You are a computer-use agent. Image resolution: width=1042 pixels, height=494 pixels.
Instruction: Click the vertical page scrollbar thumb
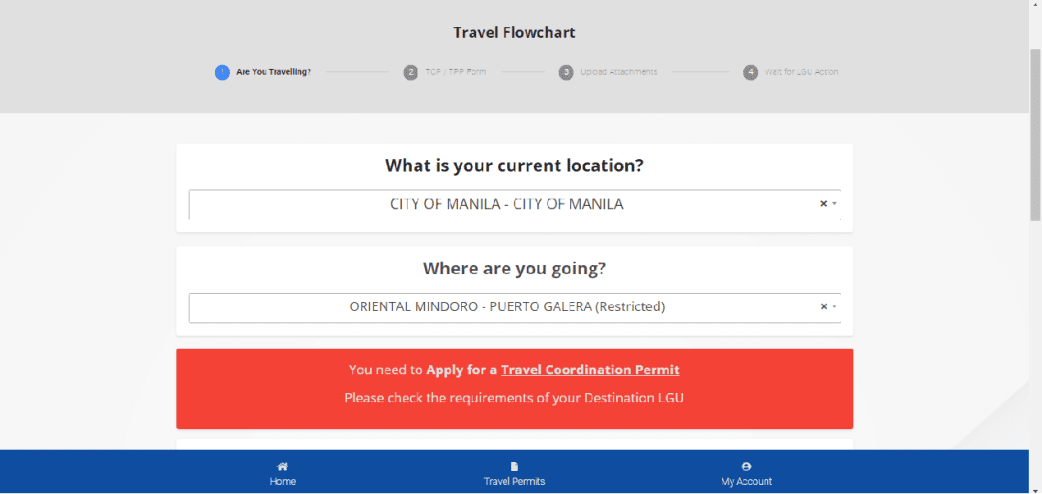(1035, 130)
